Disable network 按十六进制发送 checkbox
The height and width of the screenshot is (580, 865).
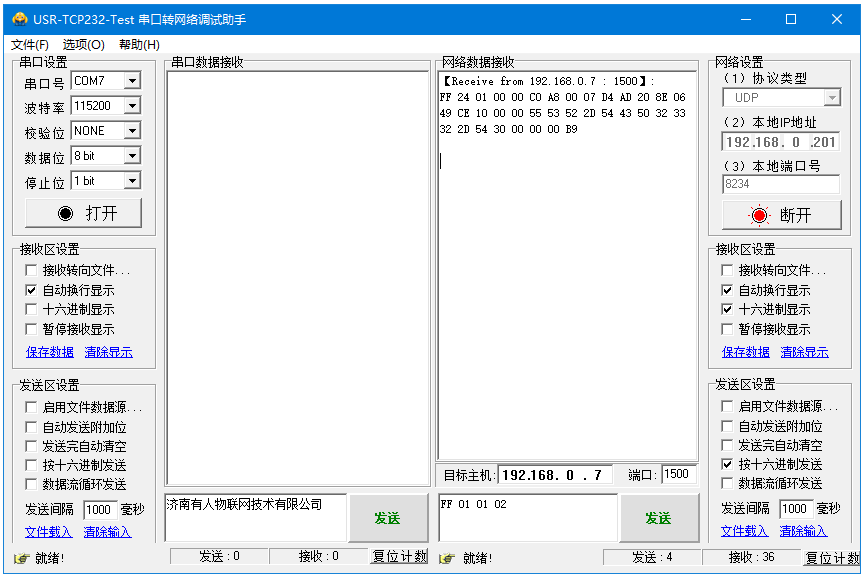pyautogui.click(x=727, y=465)
